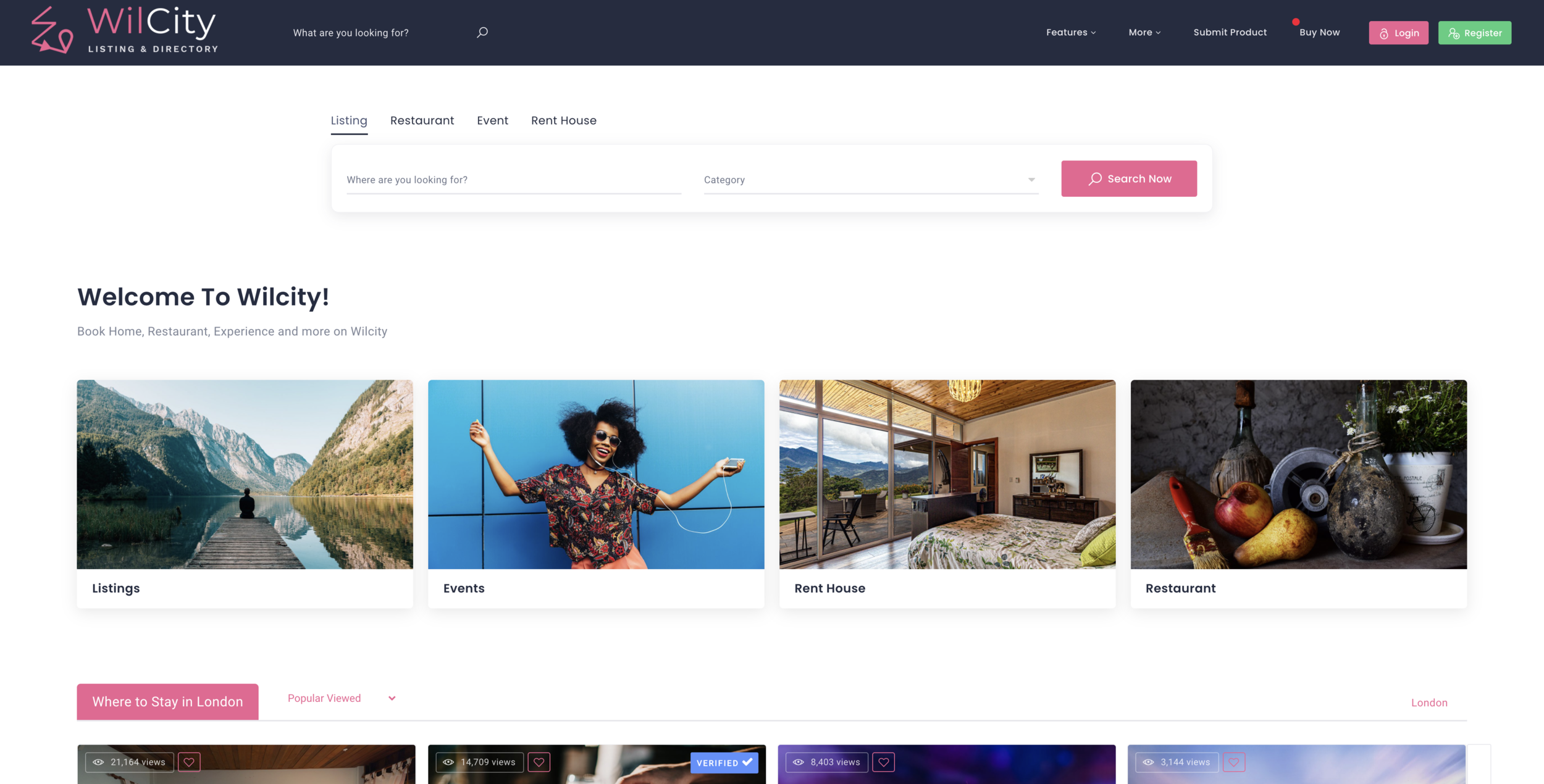The image size is (1544, 784).
Task: Open the Category dropdown
Action: click(x=871, y=180)
